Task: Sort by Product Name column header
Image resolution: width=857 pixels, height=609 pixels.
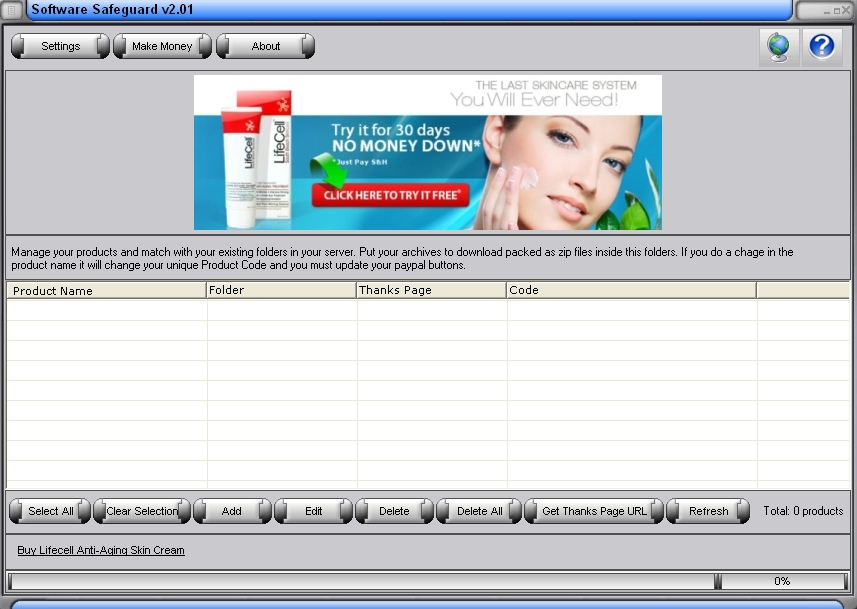Action: point(107,290)
